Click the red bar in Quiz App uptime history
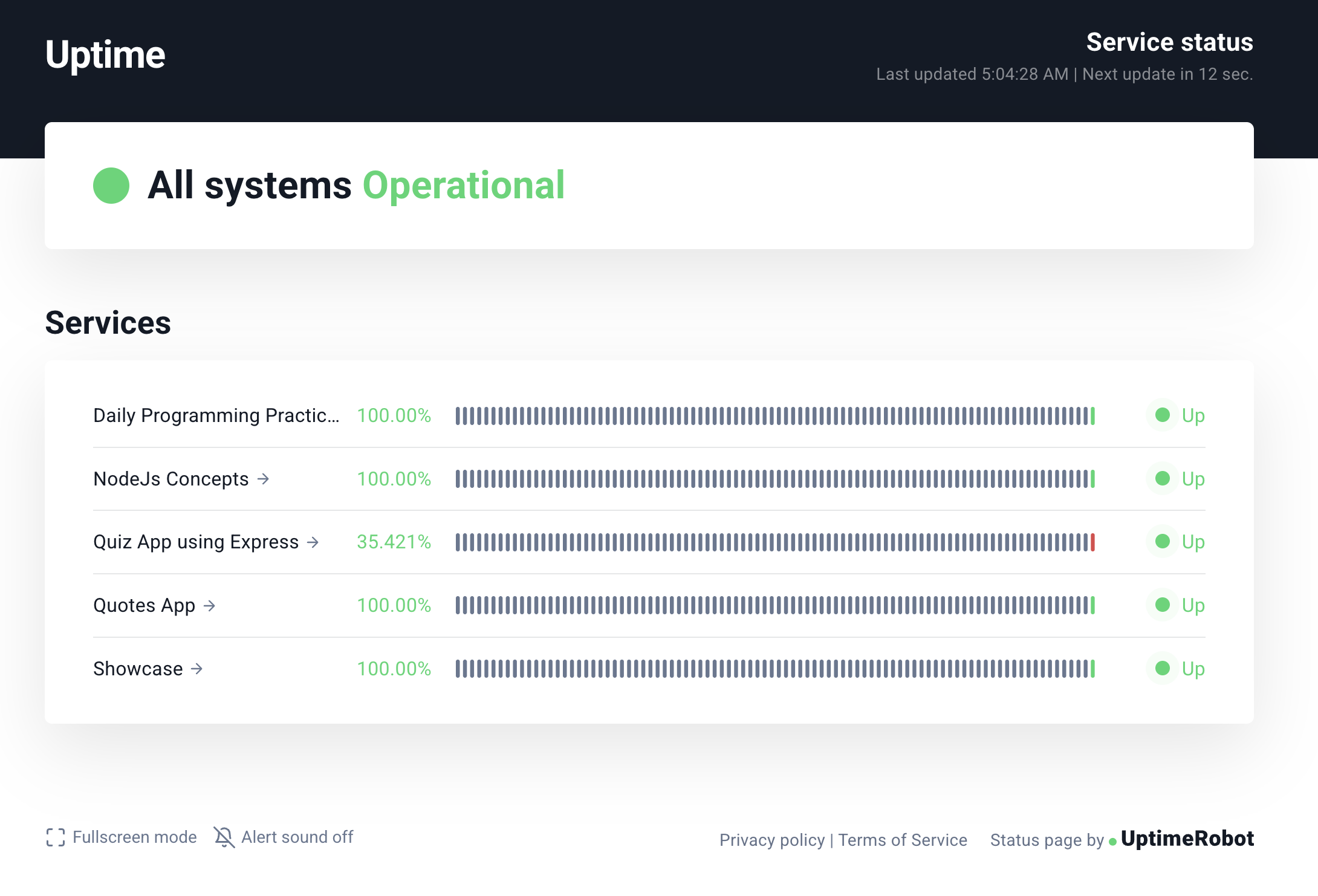The image size is (1318, 896). click(x=1092, y=542)
